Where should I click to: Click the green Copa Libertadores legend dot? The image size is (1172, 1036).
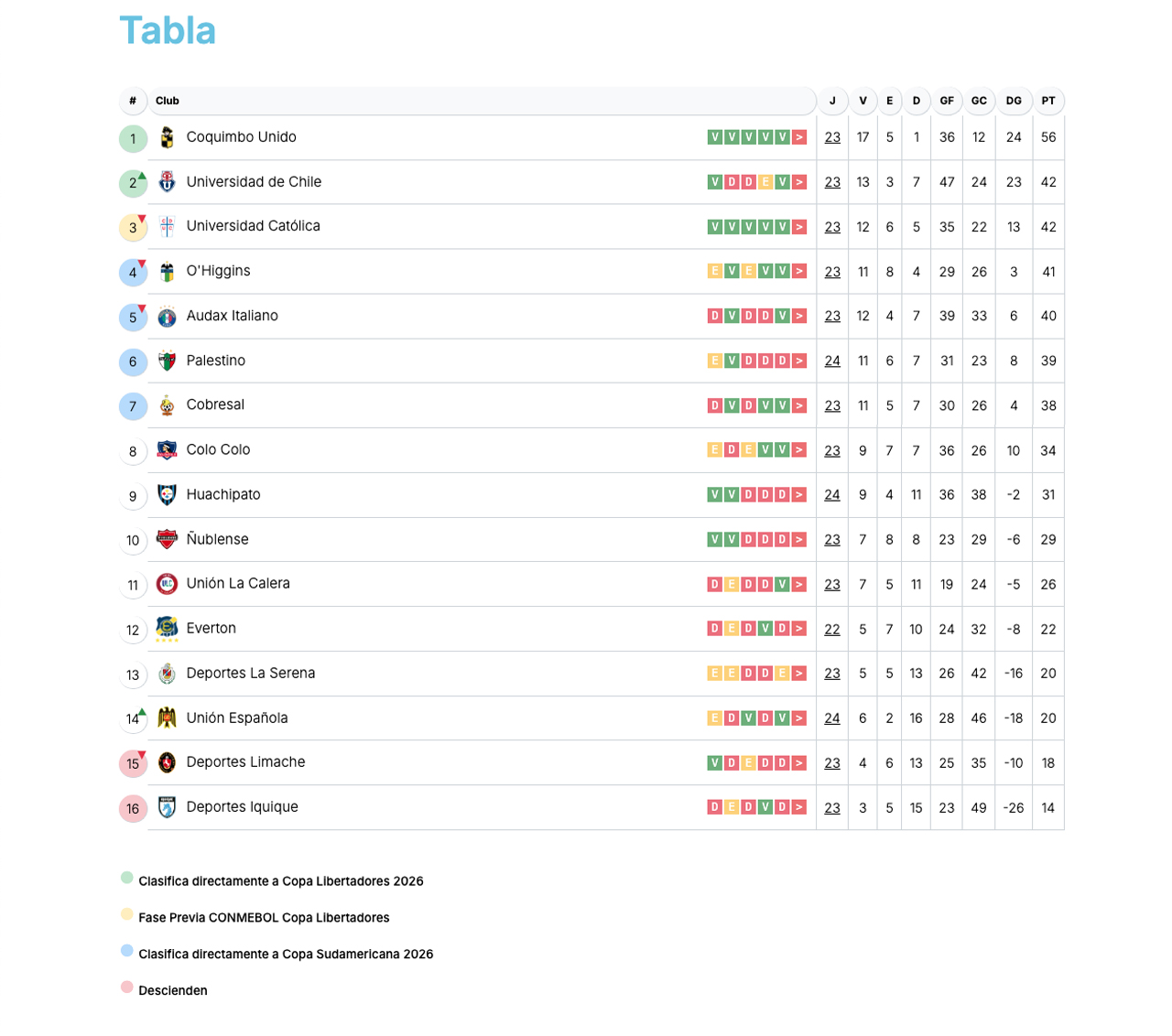127,878
